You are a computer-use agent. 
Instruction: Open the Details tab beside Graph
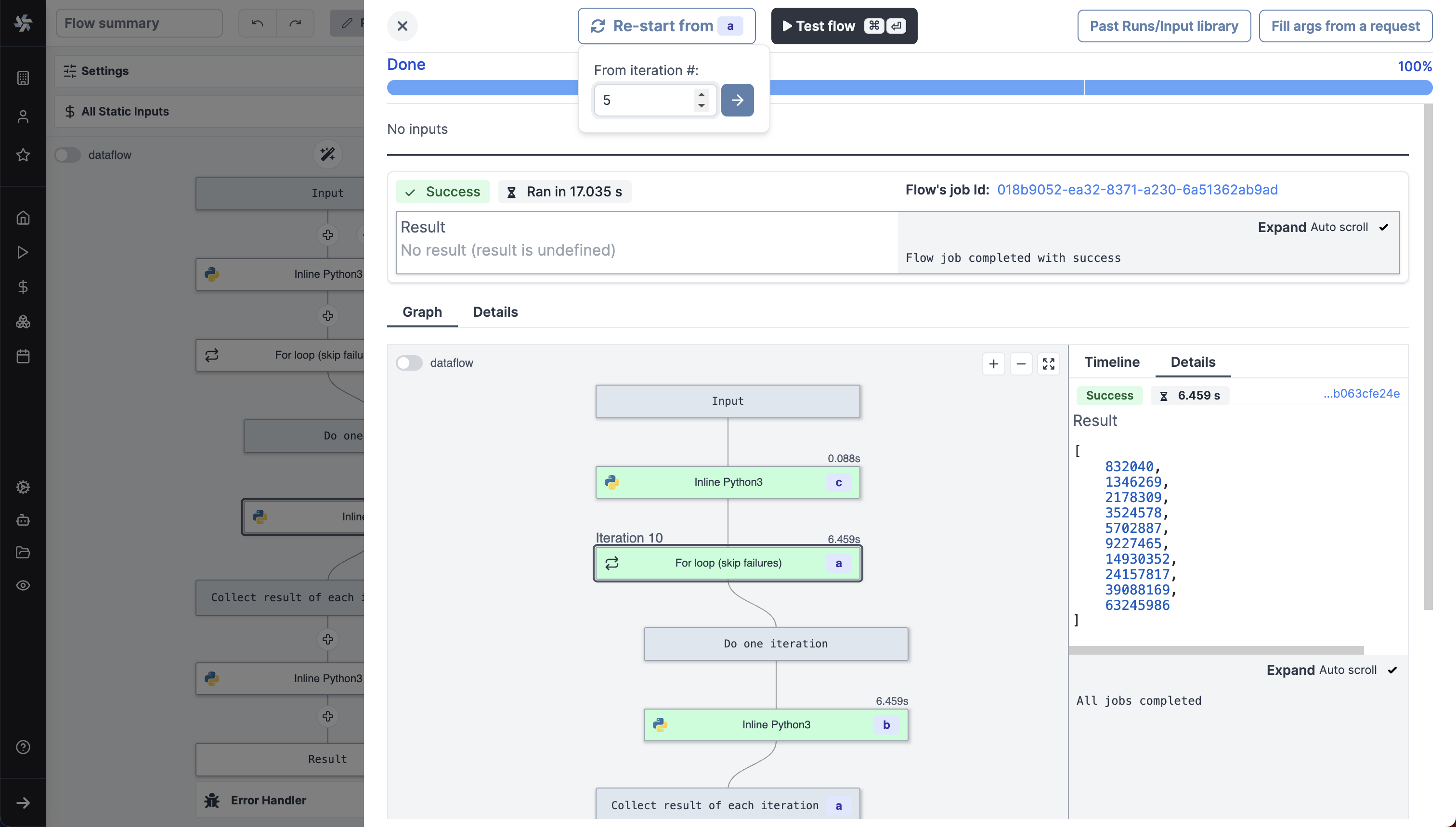coord(495,312)
